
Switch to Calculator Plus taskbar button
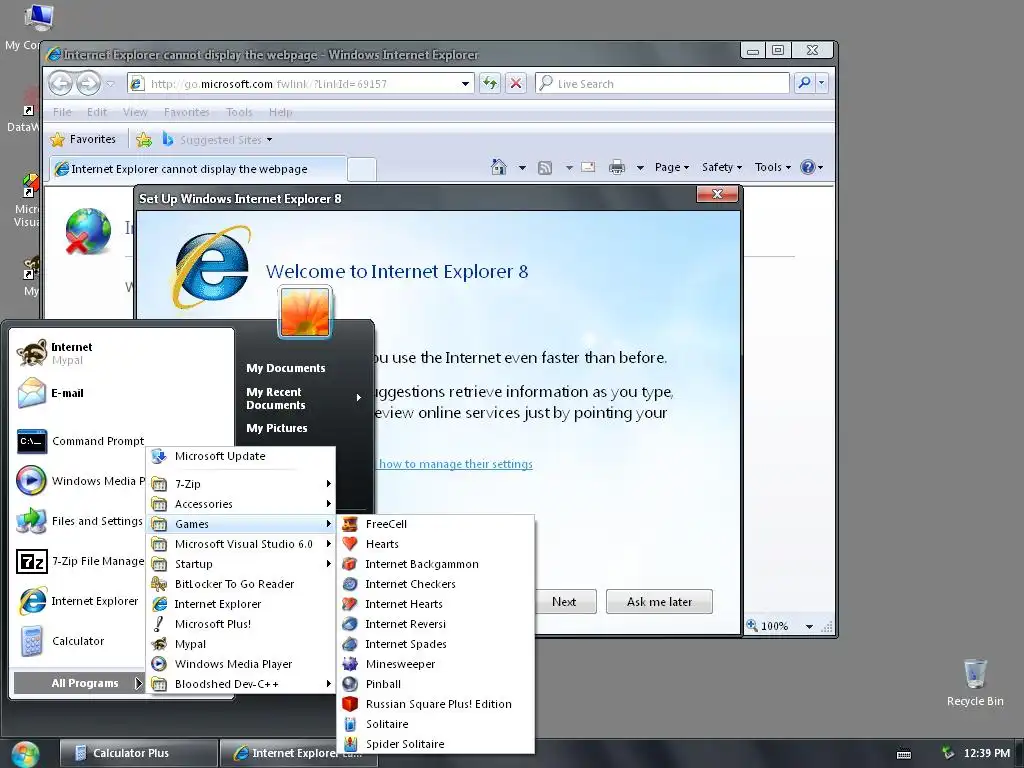tap(138, 753)
